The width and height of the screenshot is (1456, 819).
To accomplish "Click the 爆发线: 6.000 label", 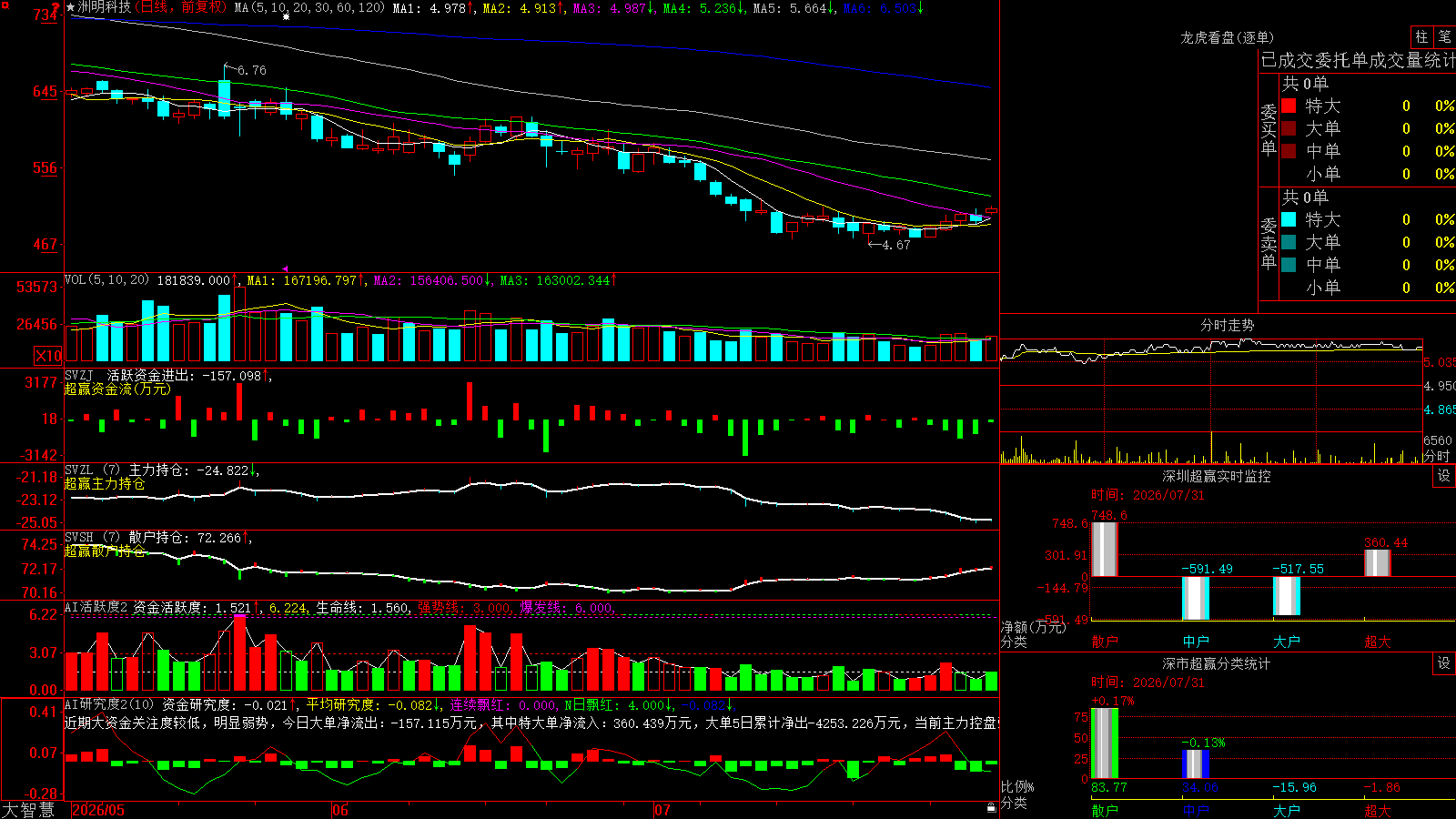I will tap(567, 607).
